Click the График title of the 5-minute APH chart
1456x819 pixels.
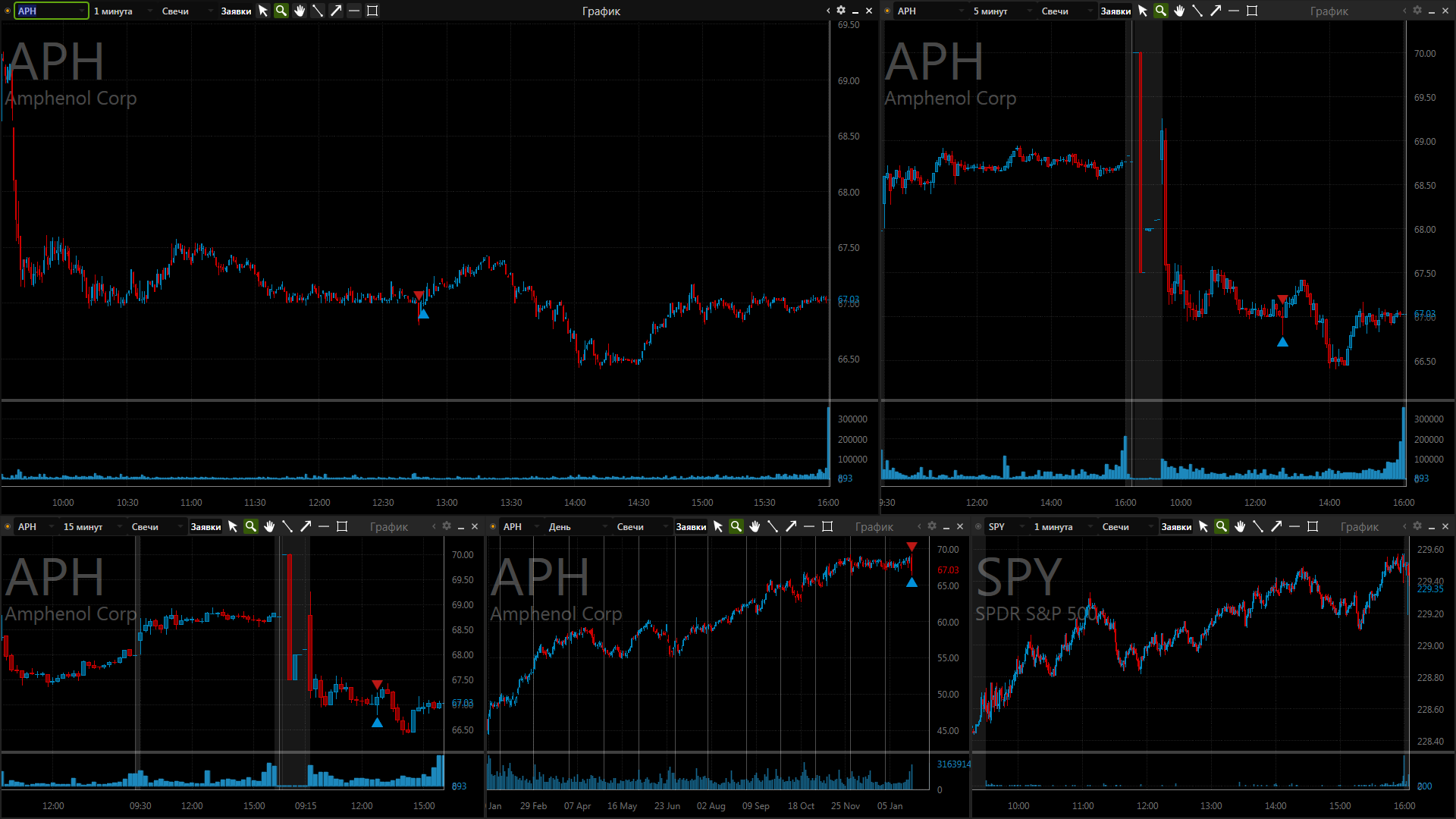coord(1329,11)
